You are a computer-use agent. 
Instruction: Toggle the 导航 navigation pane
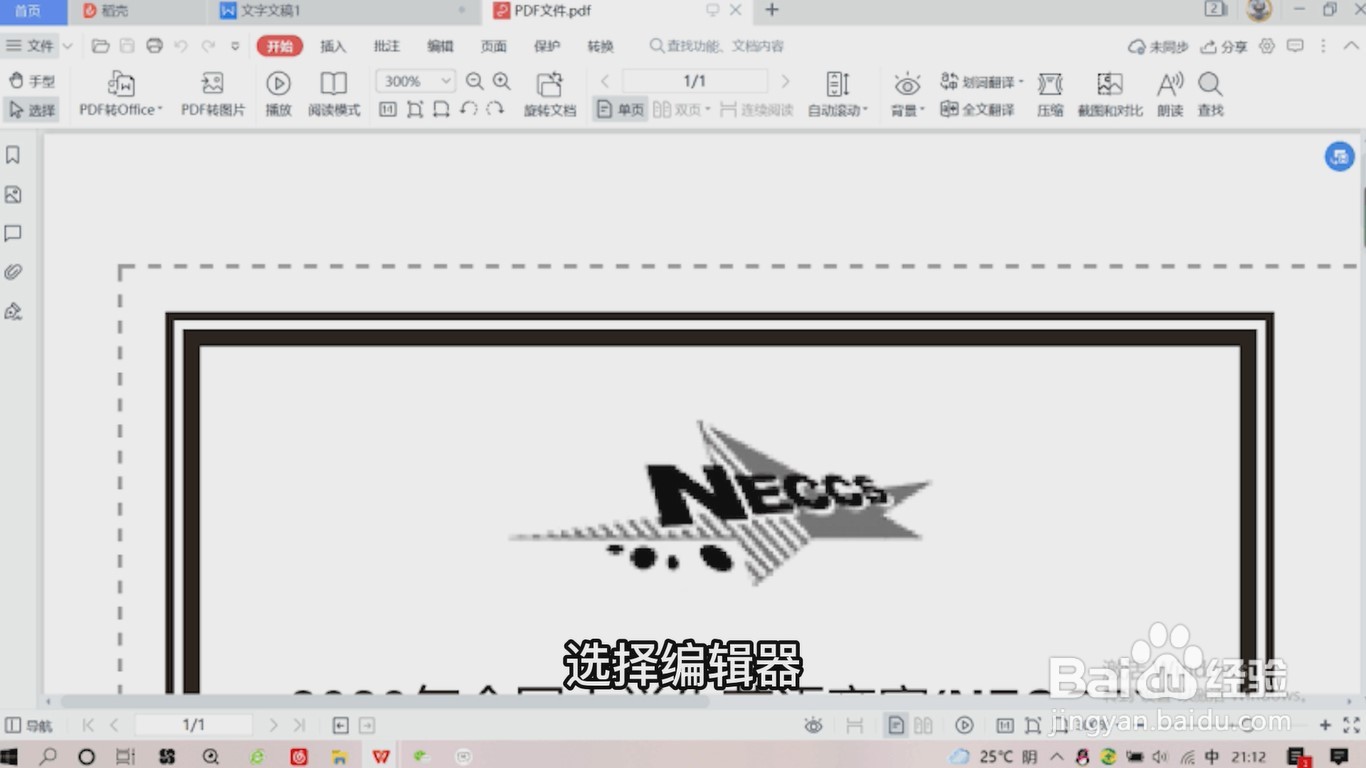point(29,725)
